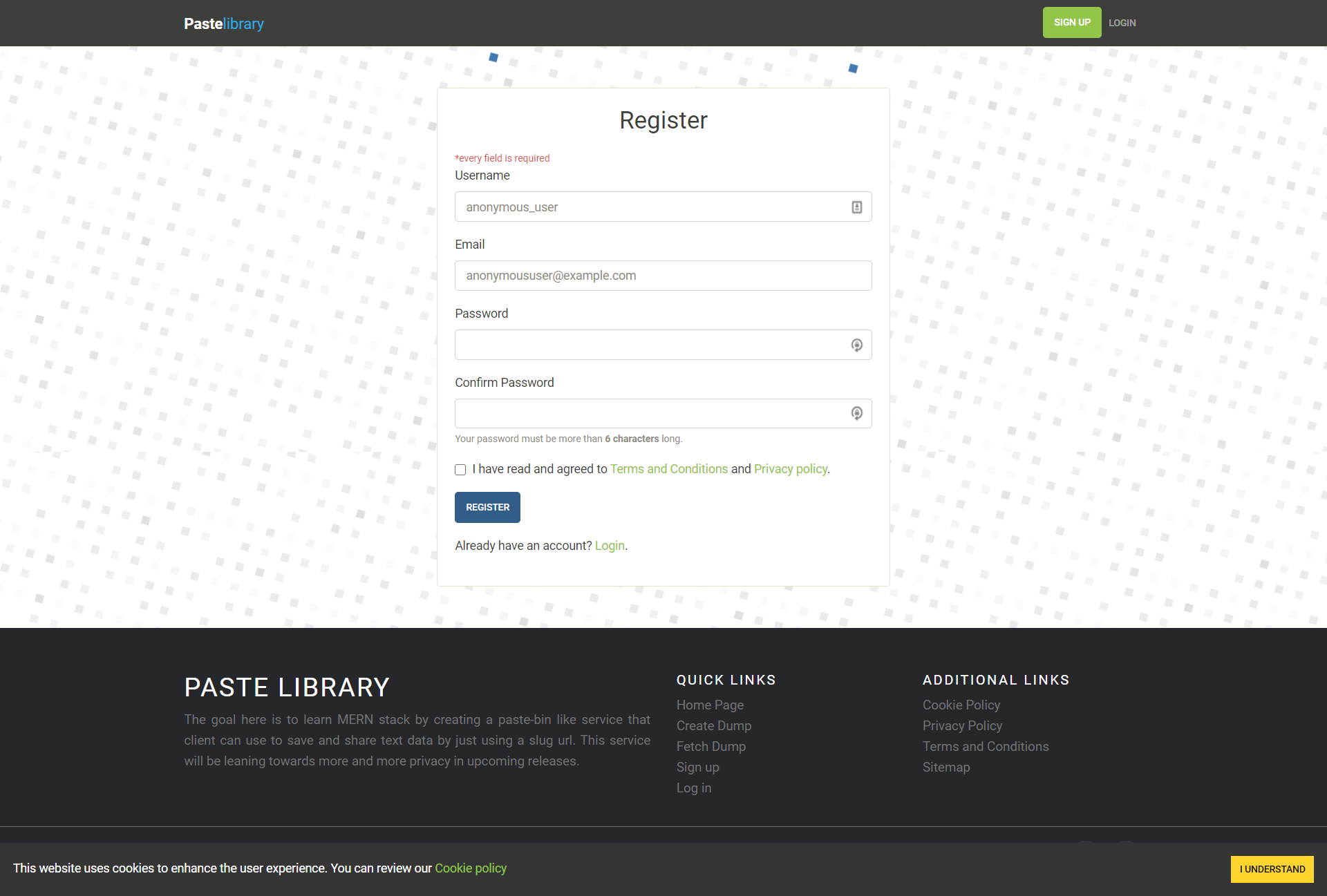
Task: Click the contact autofill icon in Username field
Action: click(856, 207)
